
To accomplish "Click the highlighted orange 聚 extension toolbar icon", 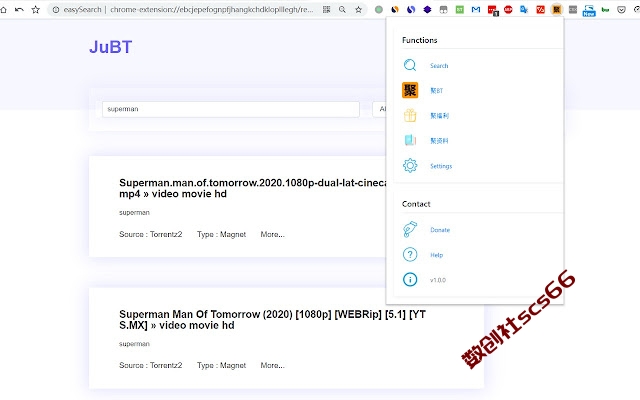I will [556, 9].
